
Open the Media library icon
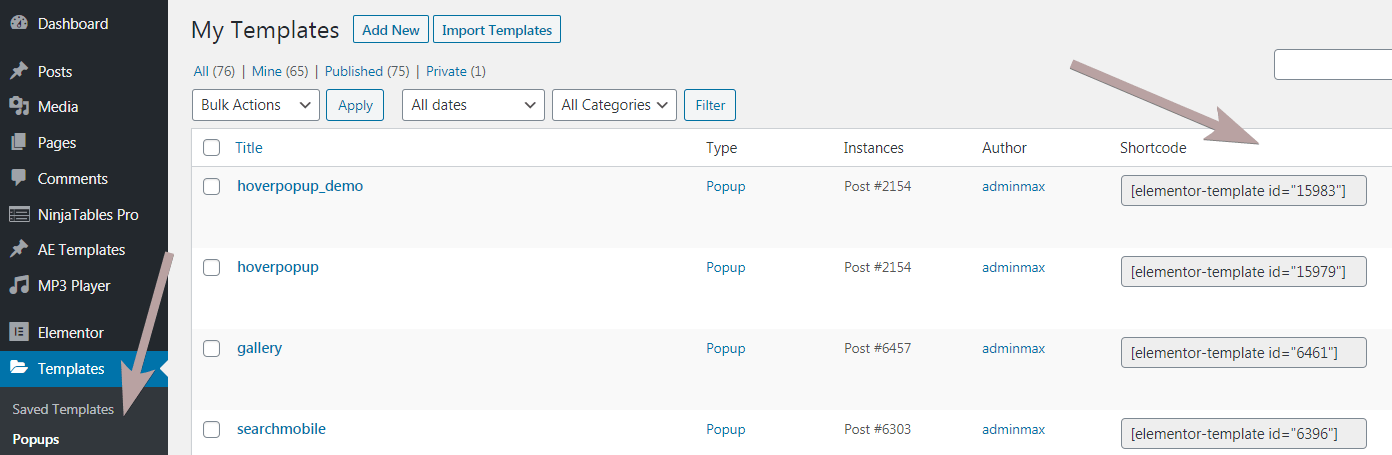[18, 107]
